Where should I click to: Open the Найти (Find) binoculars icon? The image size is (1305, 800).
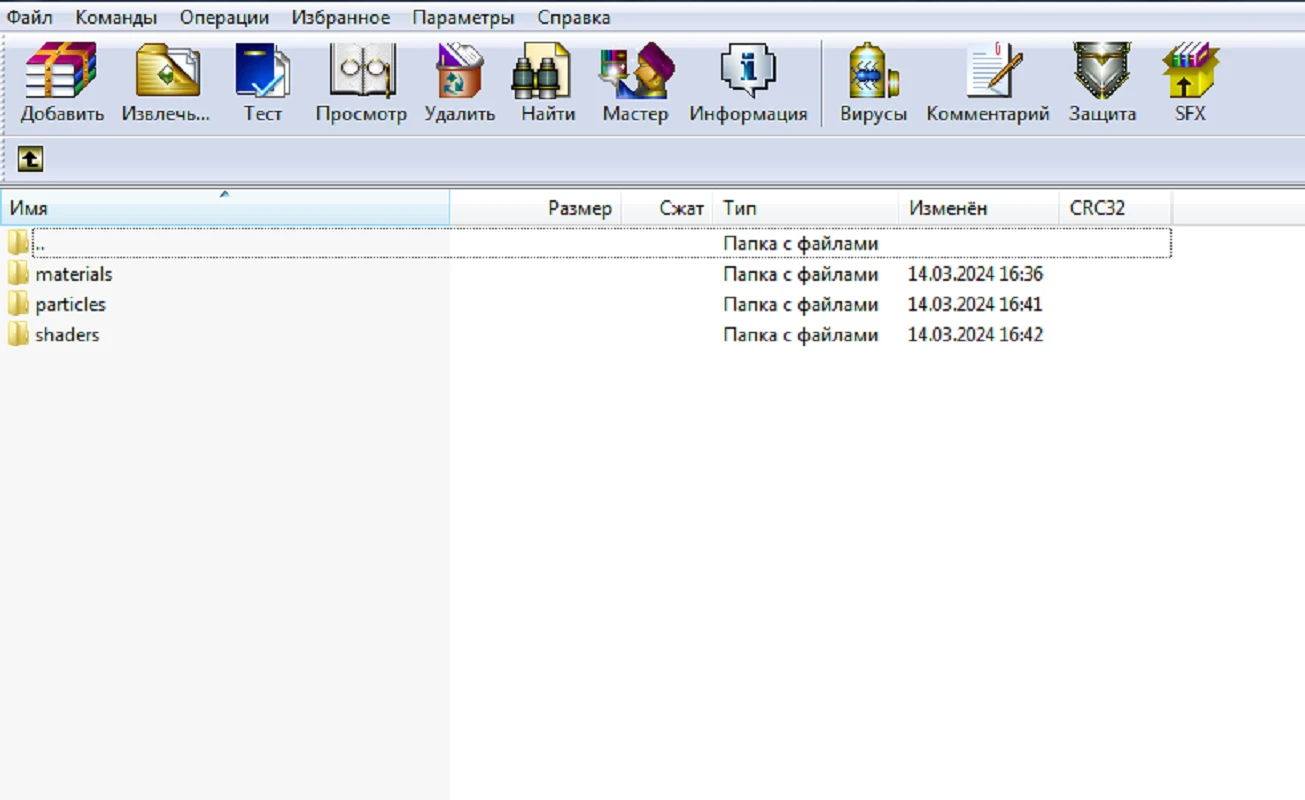pyautogui.click(x=541, y=70)
